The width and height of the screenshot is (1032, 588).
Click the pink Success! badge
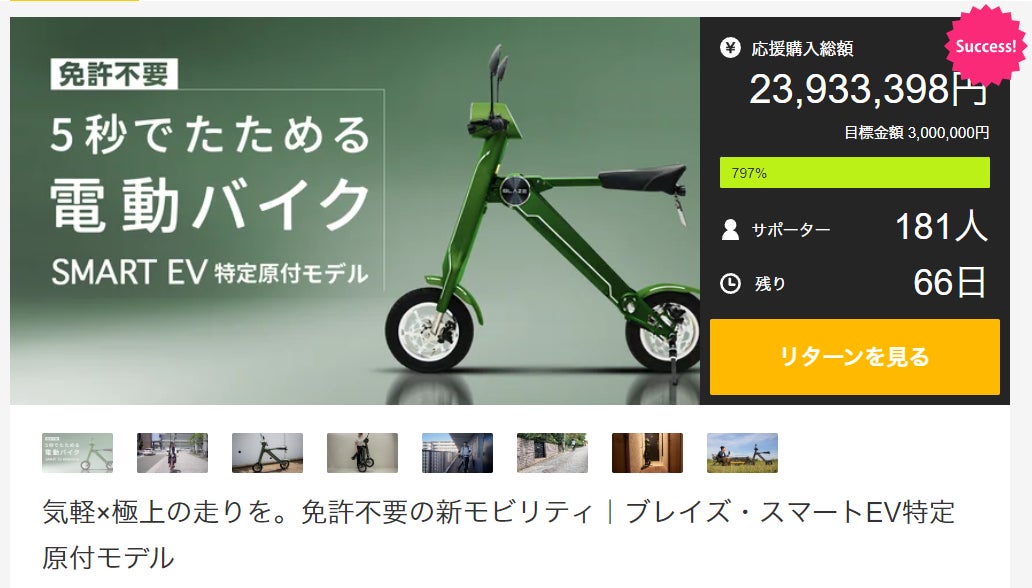point(985,45)
